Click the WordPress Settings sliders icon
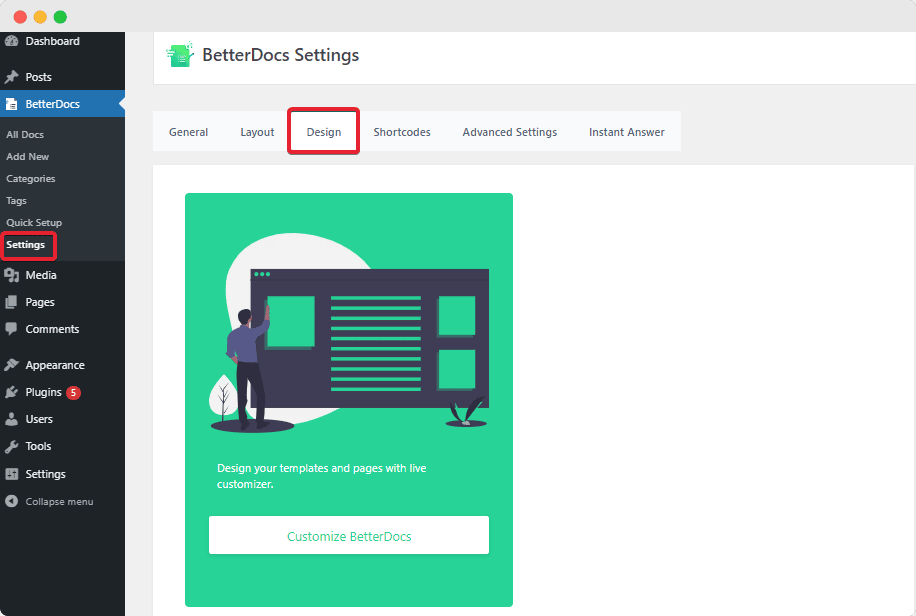The width and height of the screenshot is (916, 616). [11, 473]
